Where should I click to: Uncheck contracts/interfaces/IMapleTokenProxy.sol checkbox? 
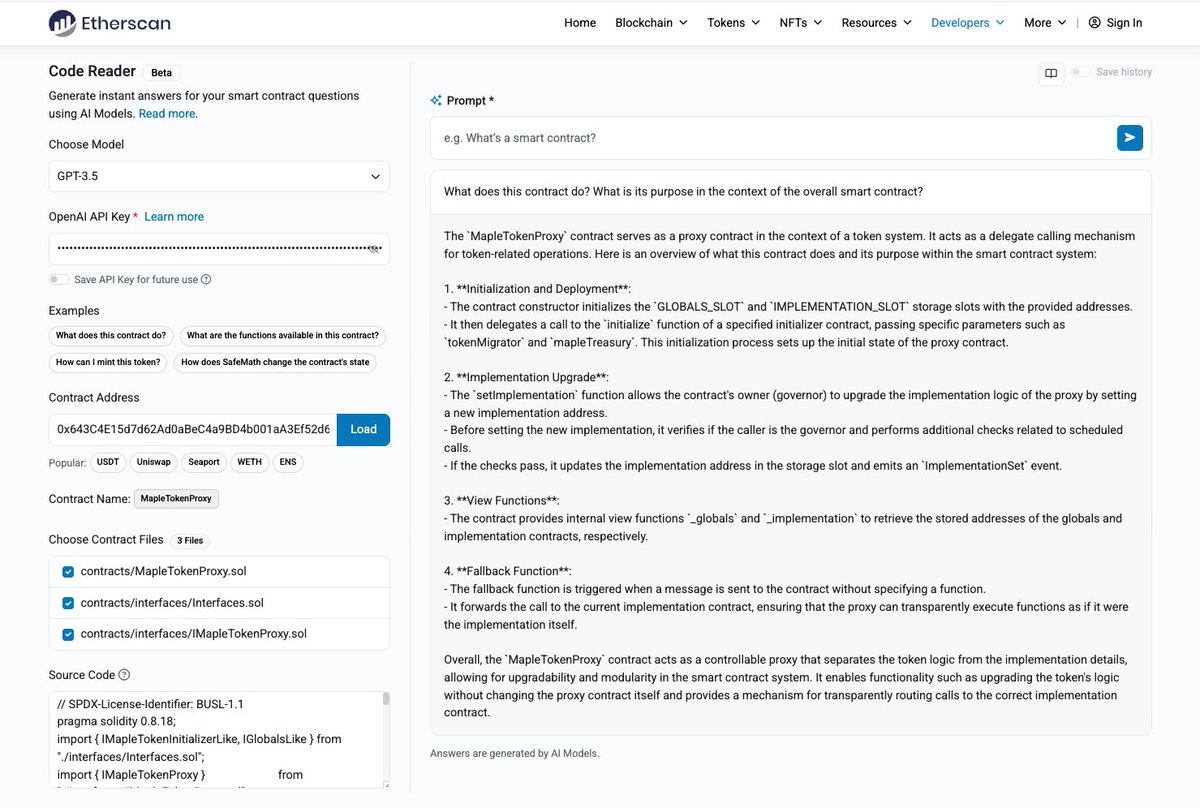pyautogui.click(x=68, y=634)
